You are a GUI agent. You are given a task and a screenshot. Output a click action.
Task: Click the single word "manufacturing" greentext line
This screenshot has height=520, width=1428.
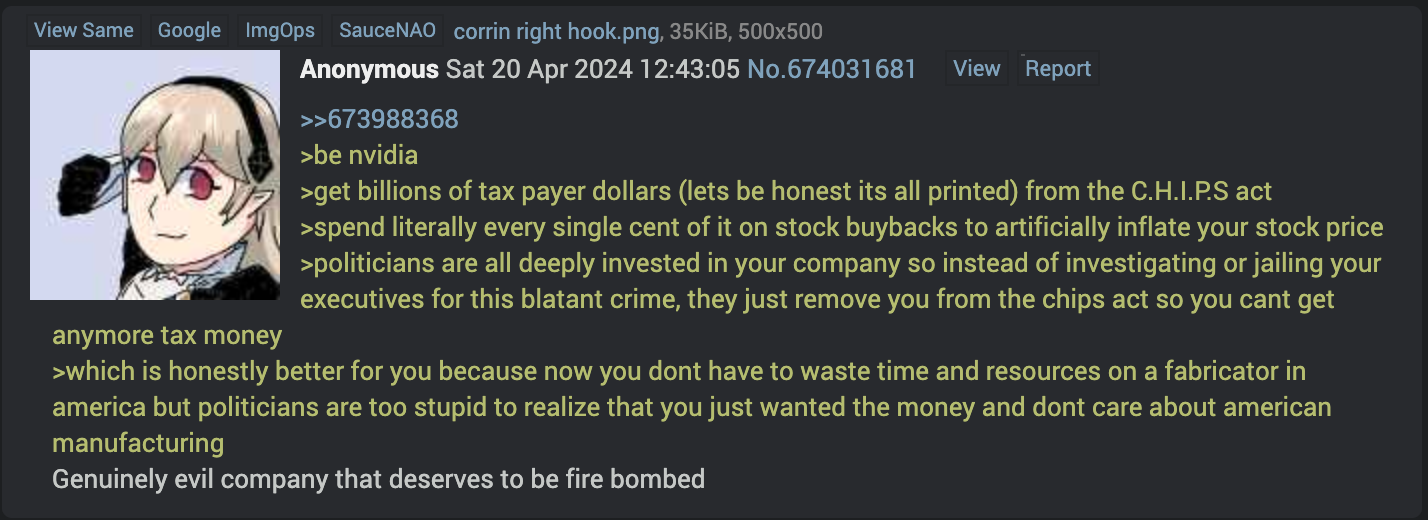pyautogui.click(x=138, y=443)
